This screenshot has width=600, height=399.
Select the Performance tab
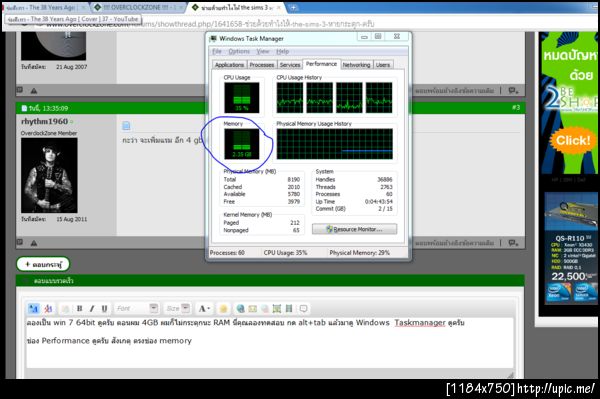point(321,64)
